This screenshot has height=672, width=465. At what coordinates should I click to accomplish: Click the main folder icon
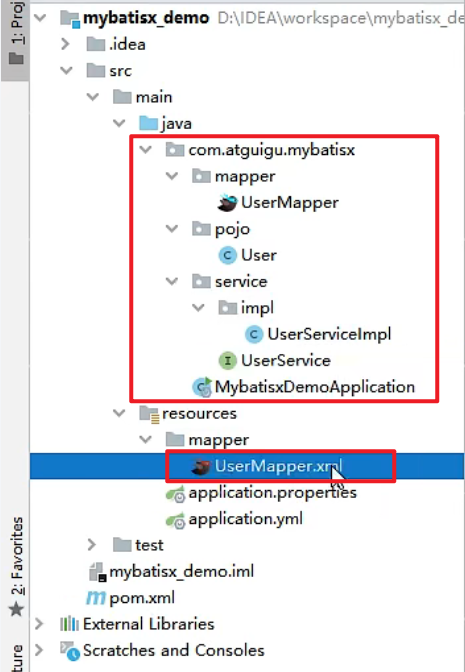(122, 97)
